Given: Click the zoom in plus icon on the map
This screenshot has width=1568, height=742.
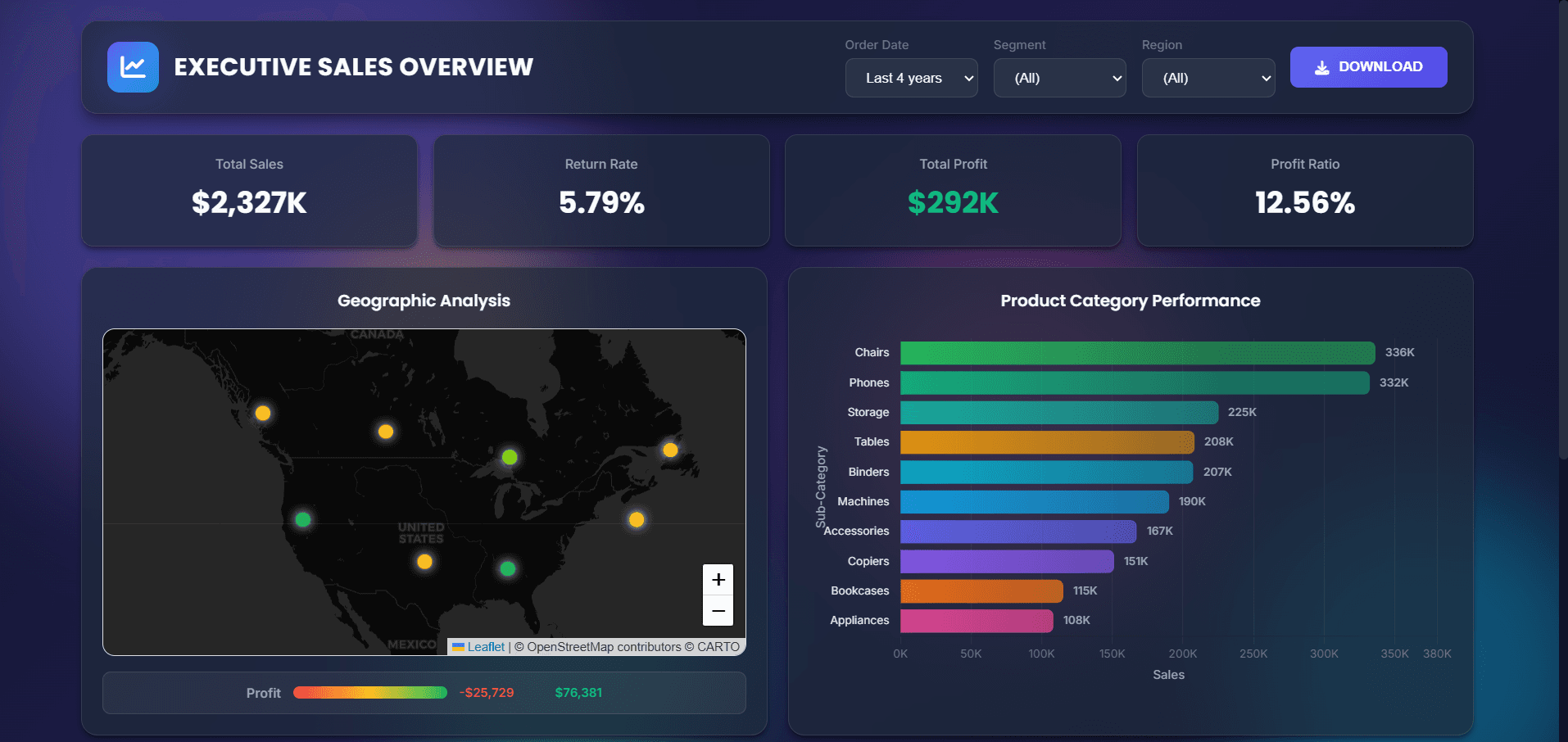Looking at the screenshot, I should pos(718,579).
